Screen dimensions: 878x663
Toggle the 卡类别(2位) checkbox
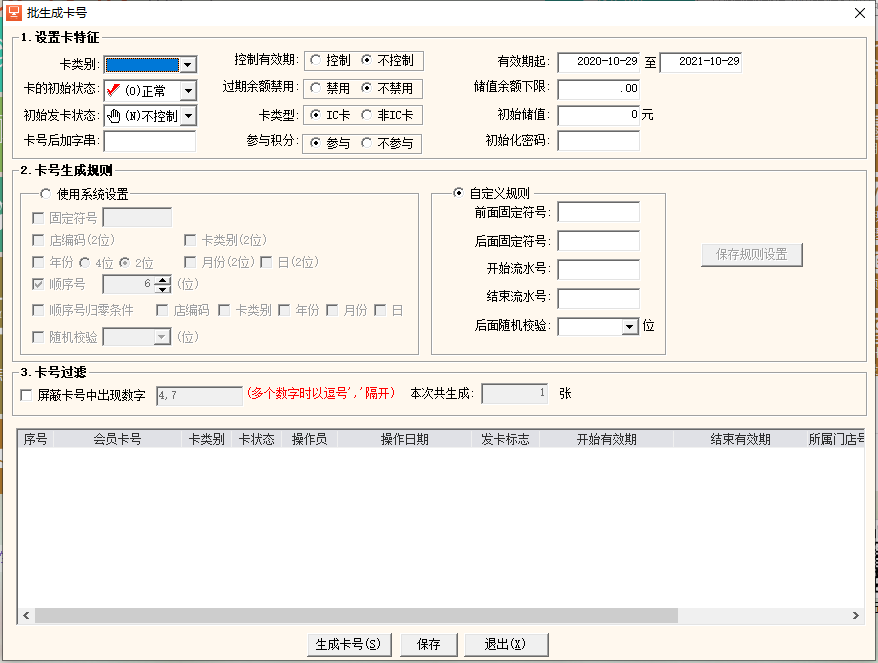coord(190,240)
